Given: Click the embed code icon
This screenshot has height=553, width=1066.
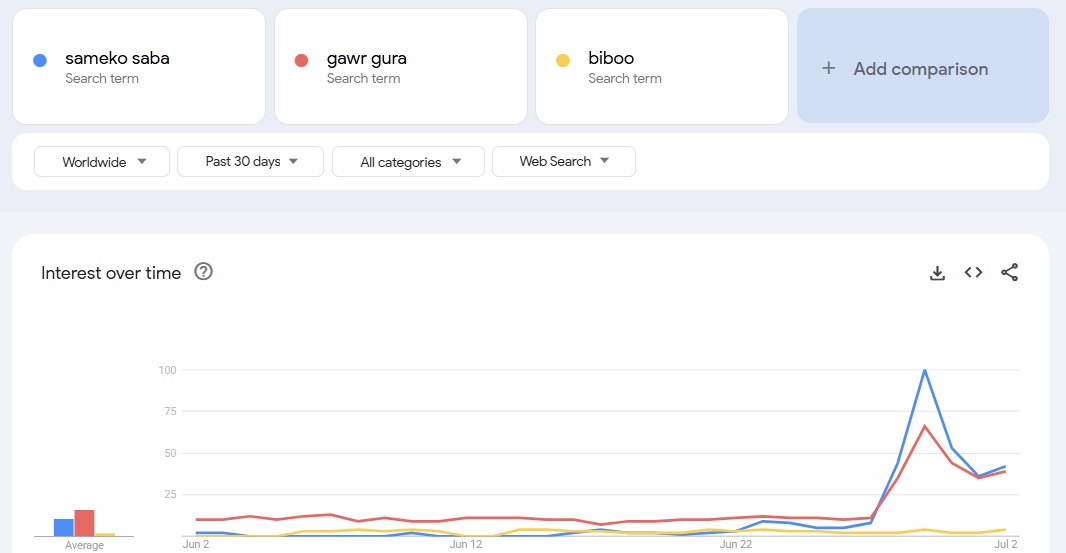Looking at the screenshot, I should pos(973,272).
